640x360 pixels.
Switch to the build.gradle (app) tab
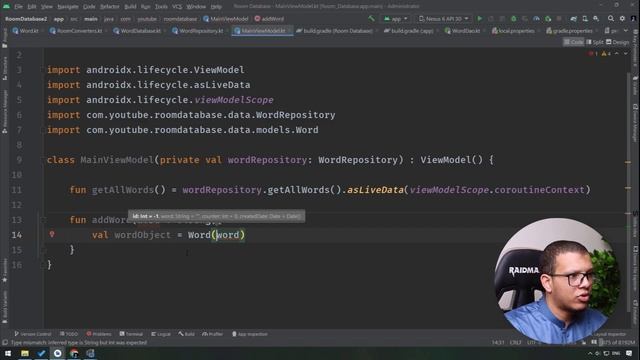(408, 31)
